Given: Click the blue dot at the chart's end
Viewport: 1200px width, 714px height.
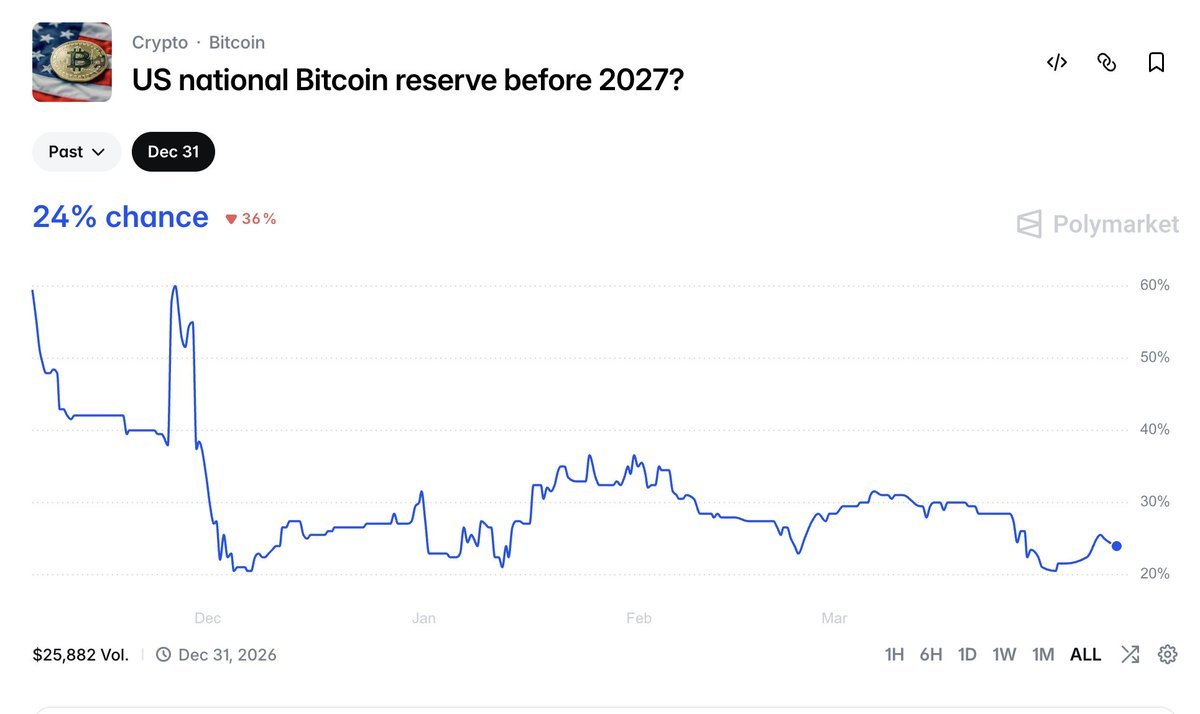Looking at the screenshot, I should point(1116,546).
